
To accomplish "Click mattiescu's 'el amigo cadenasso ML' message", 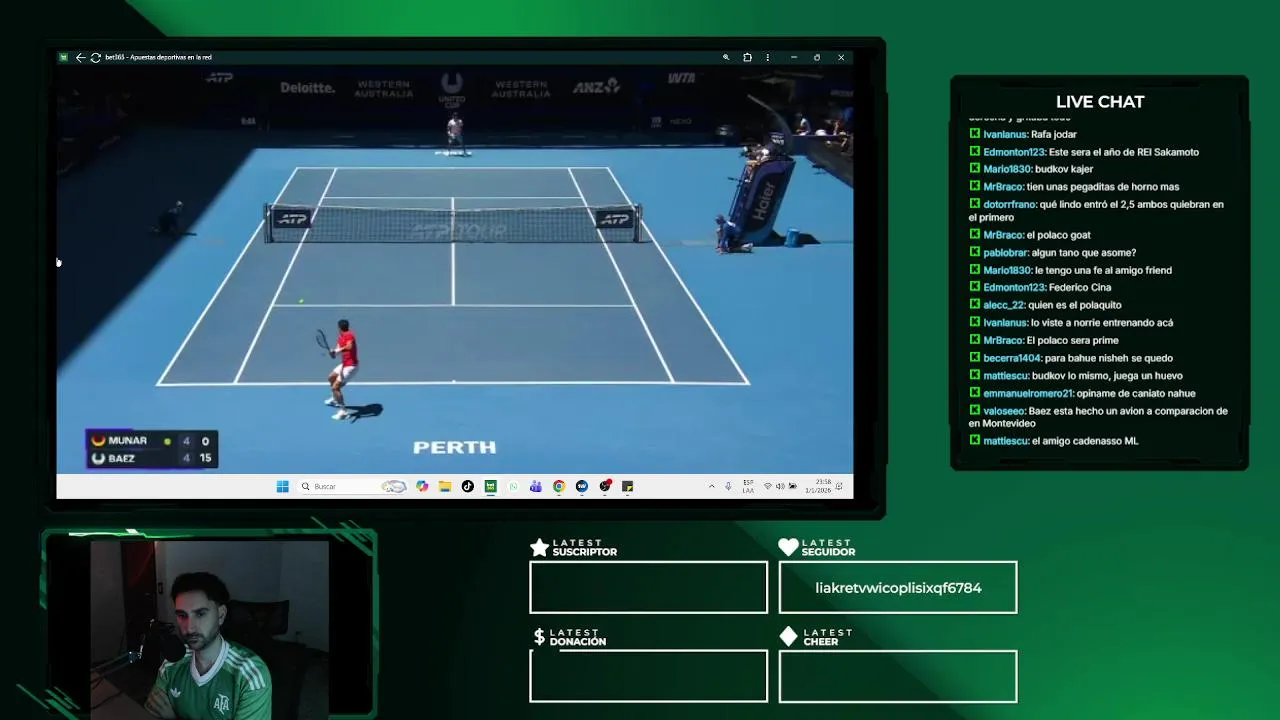I will pyautogui.click(x=1085, y=441).
